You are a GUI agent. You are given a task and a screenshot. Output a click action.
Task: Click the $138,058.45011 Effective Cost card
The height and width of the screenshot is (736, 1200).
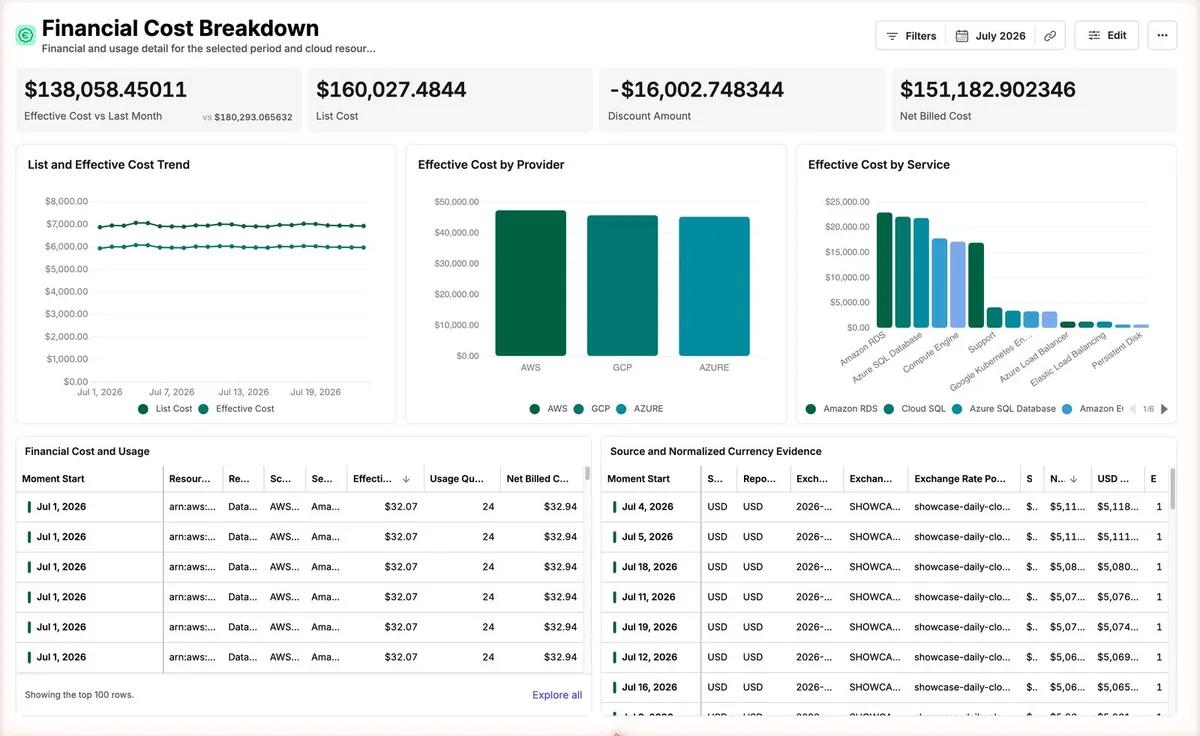(x=158, y=100)
